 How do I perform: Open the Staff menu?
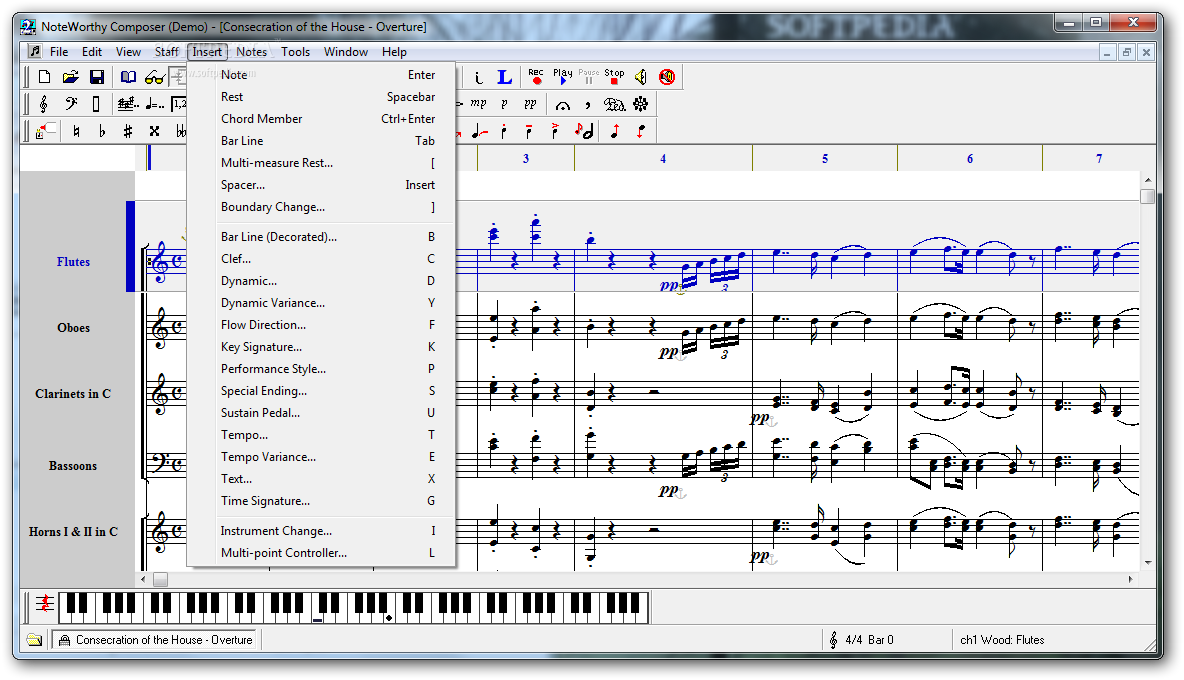point(166,51)
